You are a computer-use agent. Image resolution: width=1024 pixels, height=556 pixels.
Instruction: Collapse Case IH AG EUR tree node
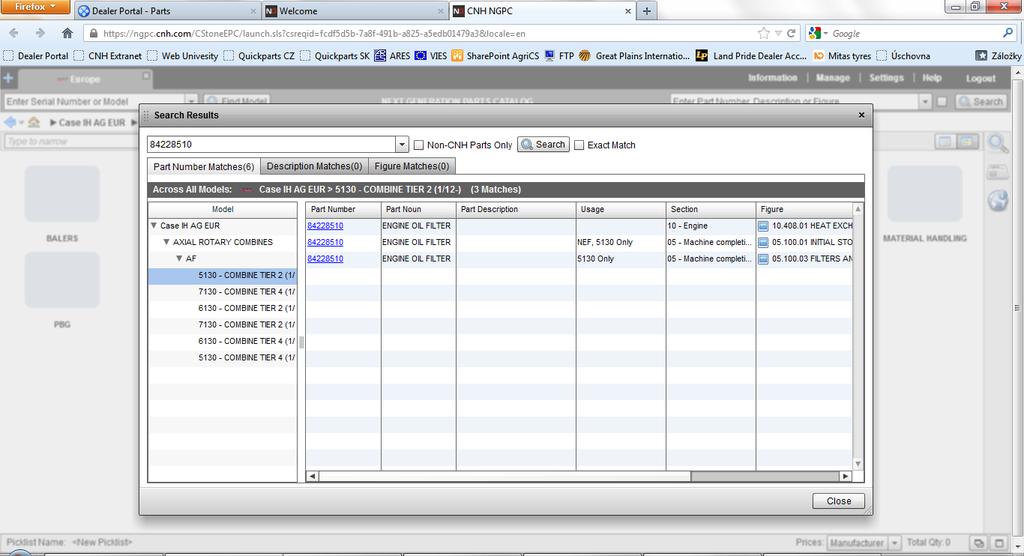[153, 225]
